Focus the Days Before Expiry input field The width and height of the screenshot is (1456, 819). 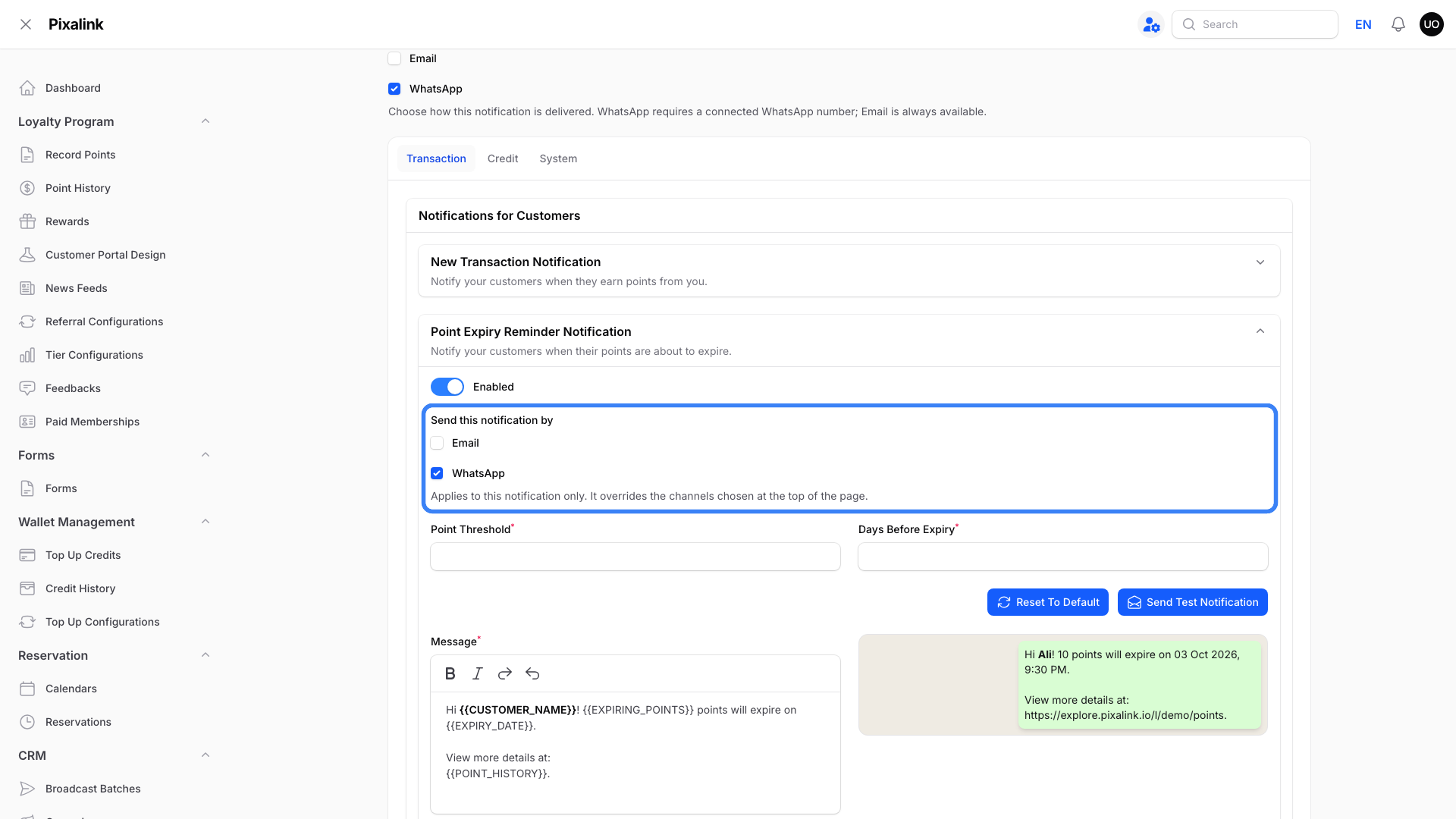point(1063,557)
